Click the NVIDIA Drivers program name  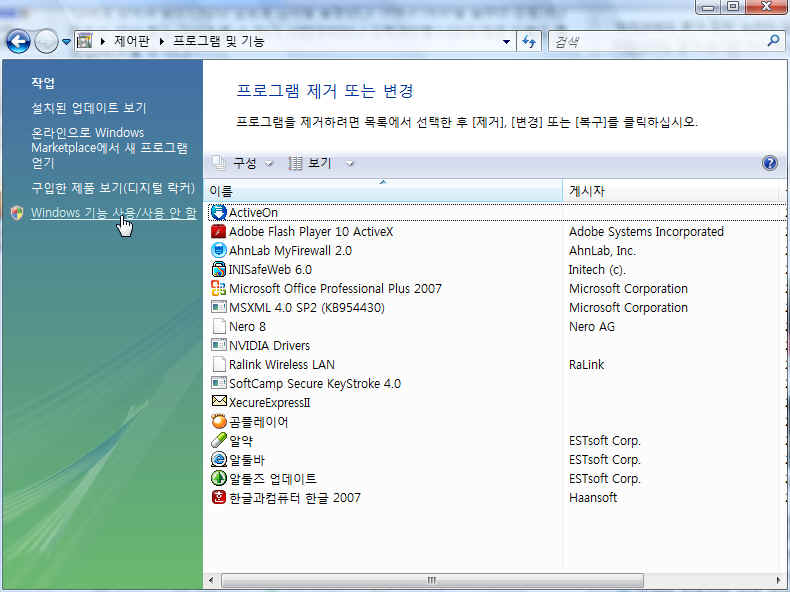click(270, 346)
